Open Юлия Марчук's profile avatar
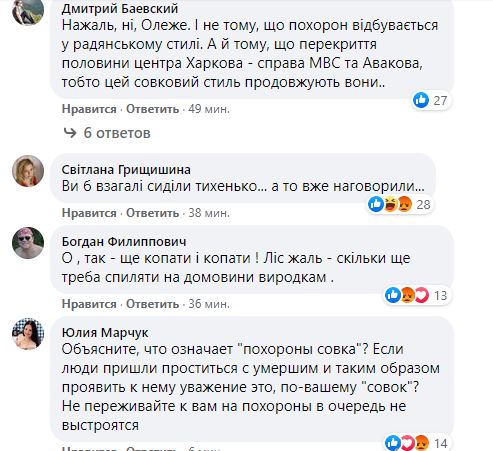This screenshot has width=493, height=451. coord(28,334)
